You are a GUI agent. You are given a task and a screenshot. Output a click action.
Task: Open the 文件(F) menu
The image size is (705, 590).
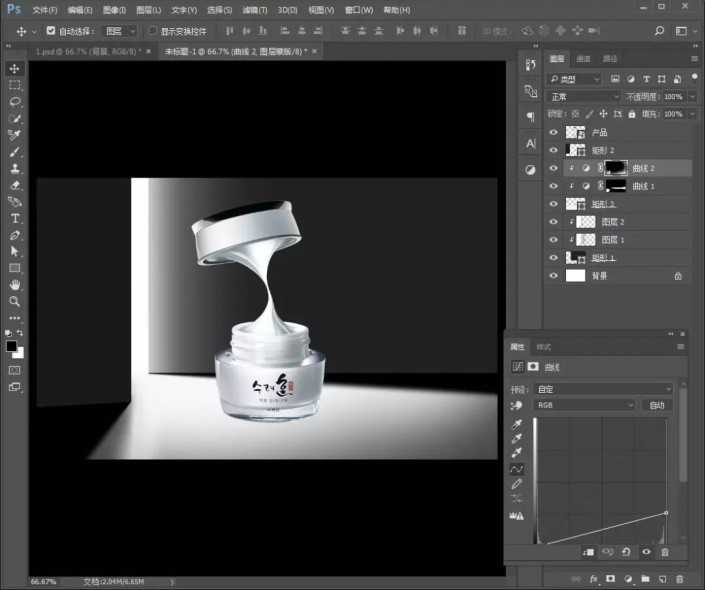[44, 9]
